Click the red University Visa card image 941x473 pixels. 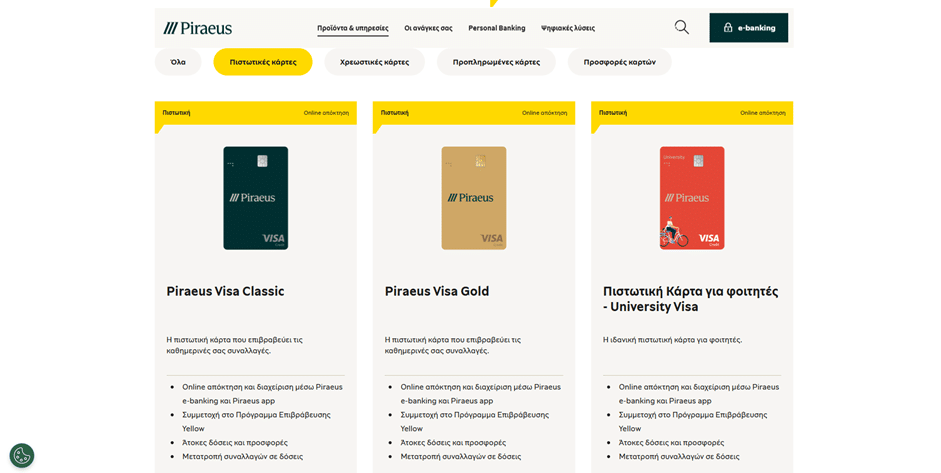(x=691, y=198)
